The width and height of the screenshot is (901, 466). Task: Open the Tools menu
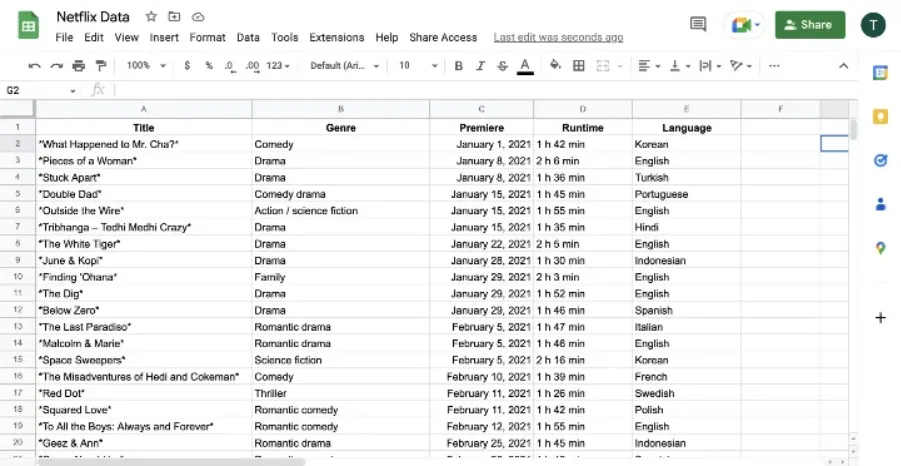(x=285, y=37)
